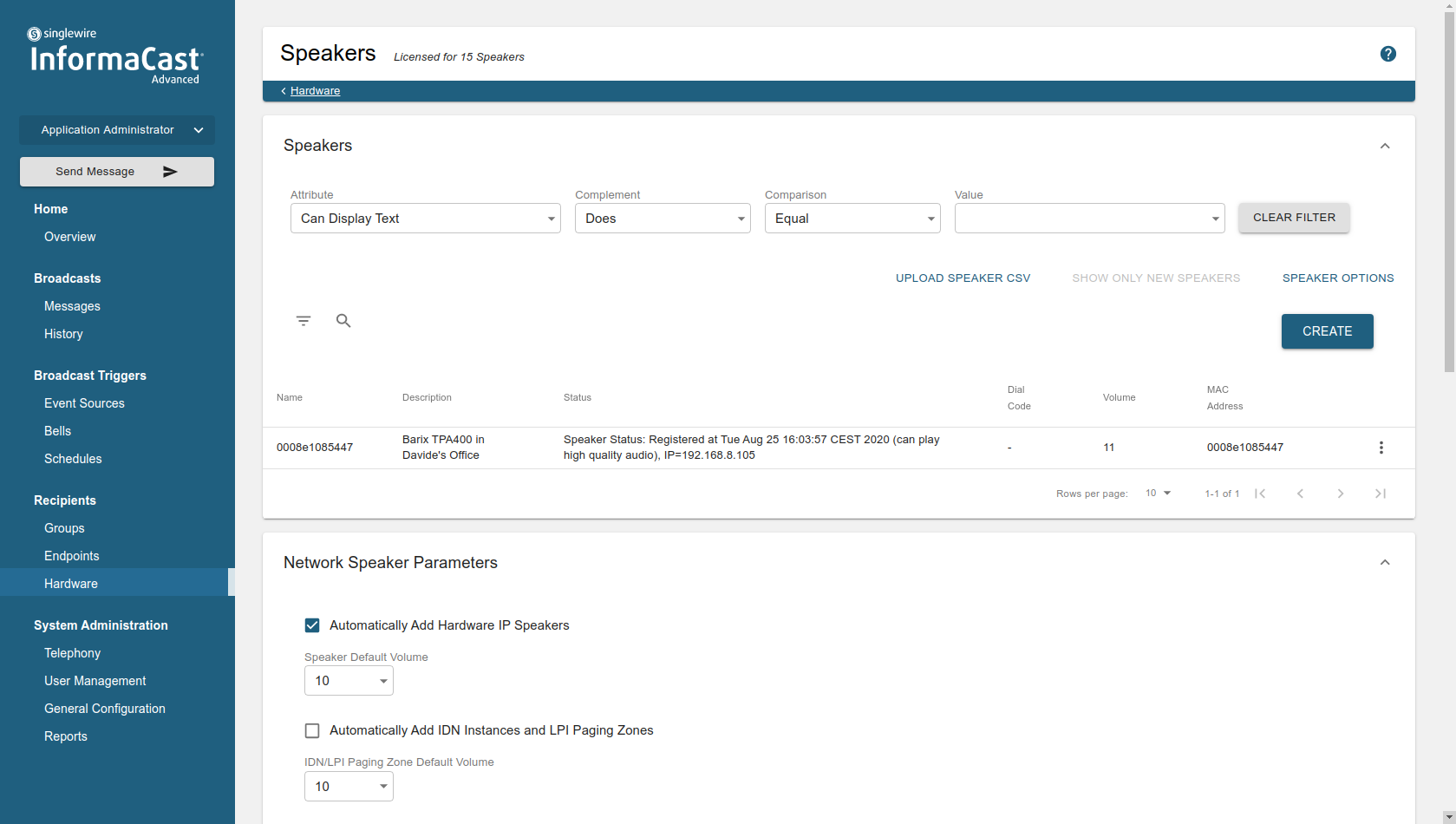Jump to the last page of speakers
This screenshot has width=1456, height=824.
point(1381,493)
